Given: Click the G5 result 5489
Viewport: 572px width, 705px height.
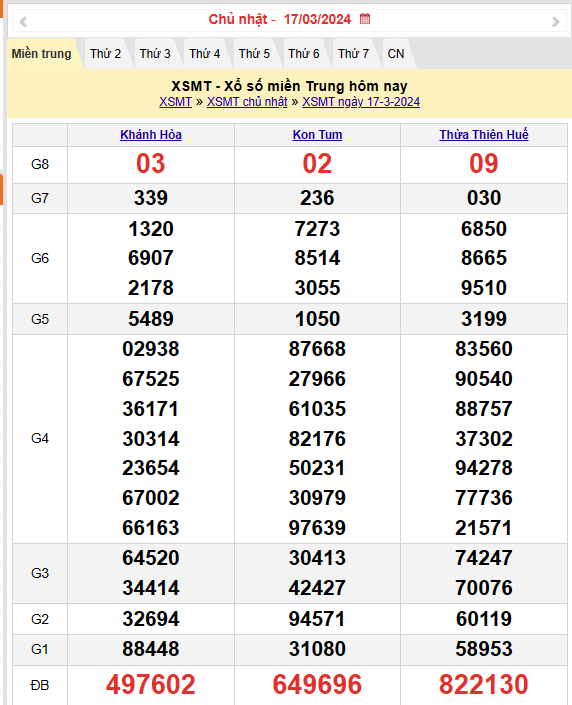Looking at the screenshot, I should [x=151, y=319].
